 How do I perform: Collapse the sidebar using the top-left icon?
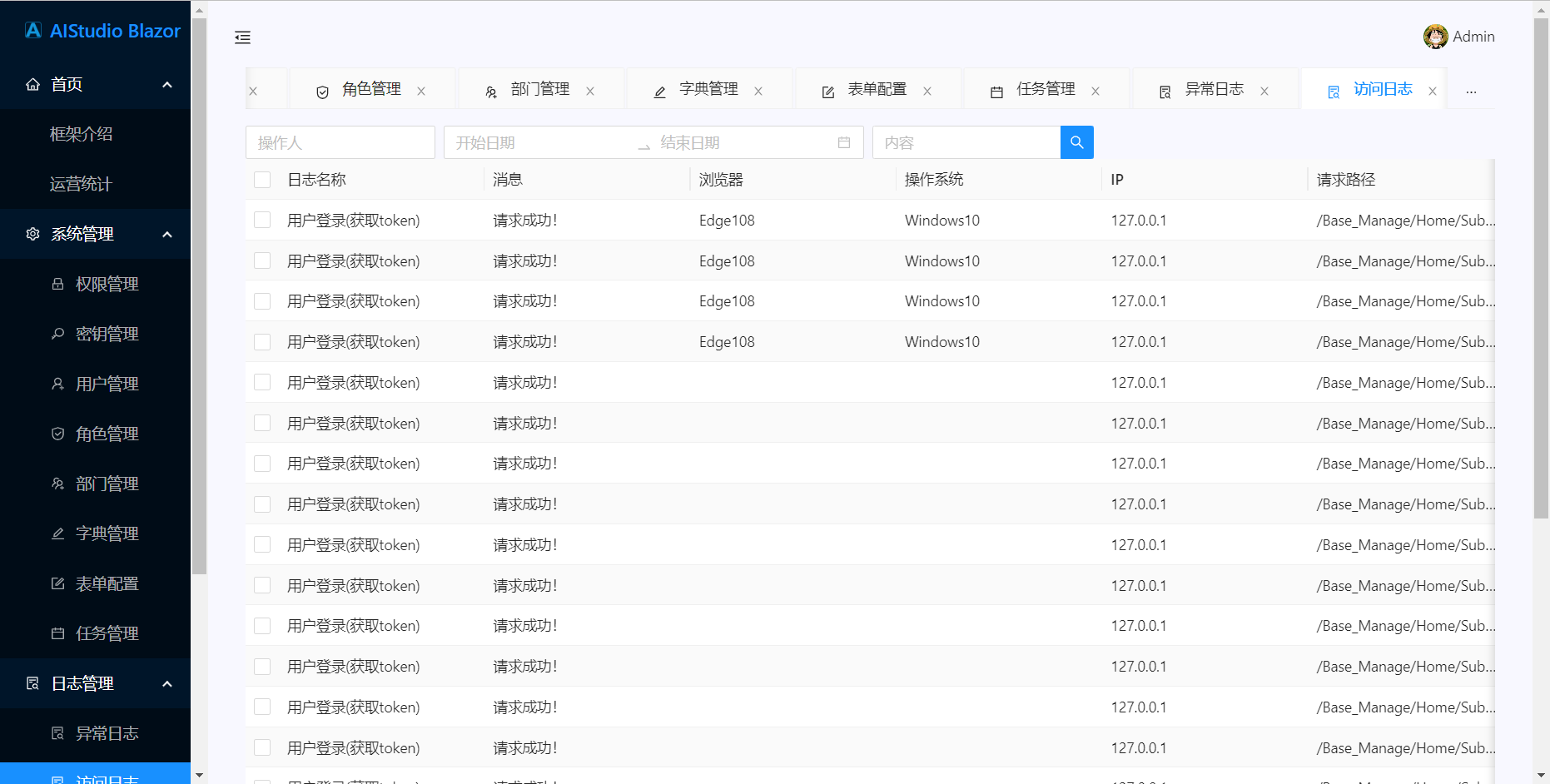242,37
